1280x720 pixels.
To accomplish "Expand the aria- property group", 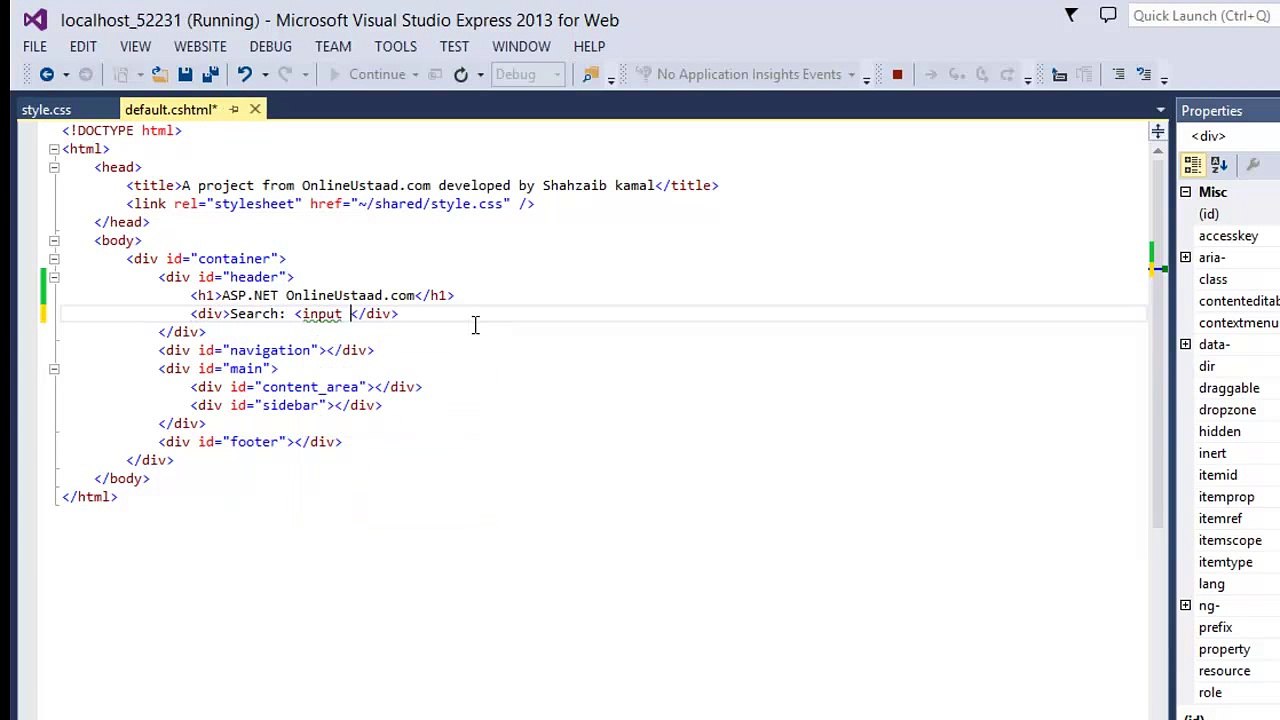I will [x=1185, y=258].
